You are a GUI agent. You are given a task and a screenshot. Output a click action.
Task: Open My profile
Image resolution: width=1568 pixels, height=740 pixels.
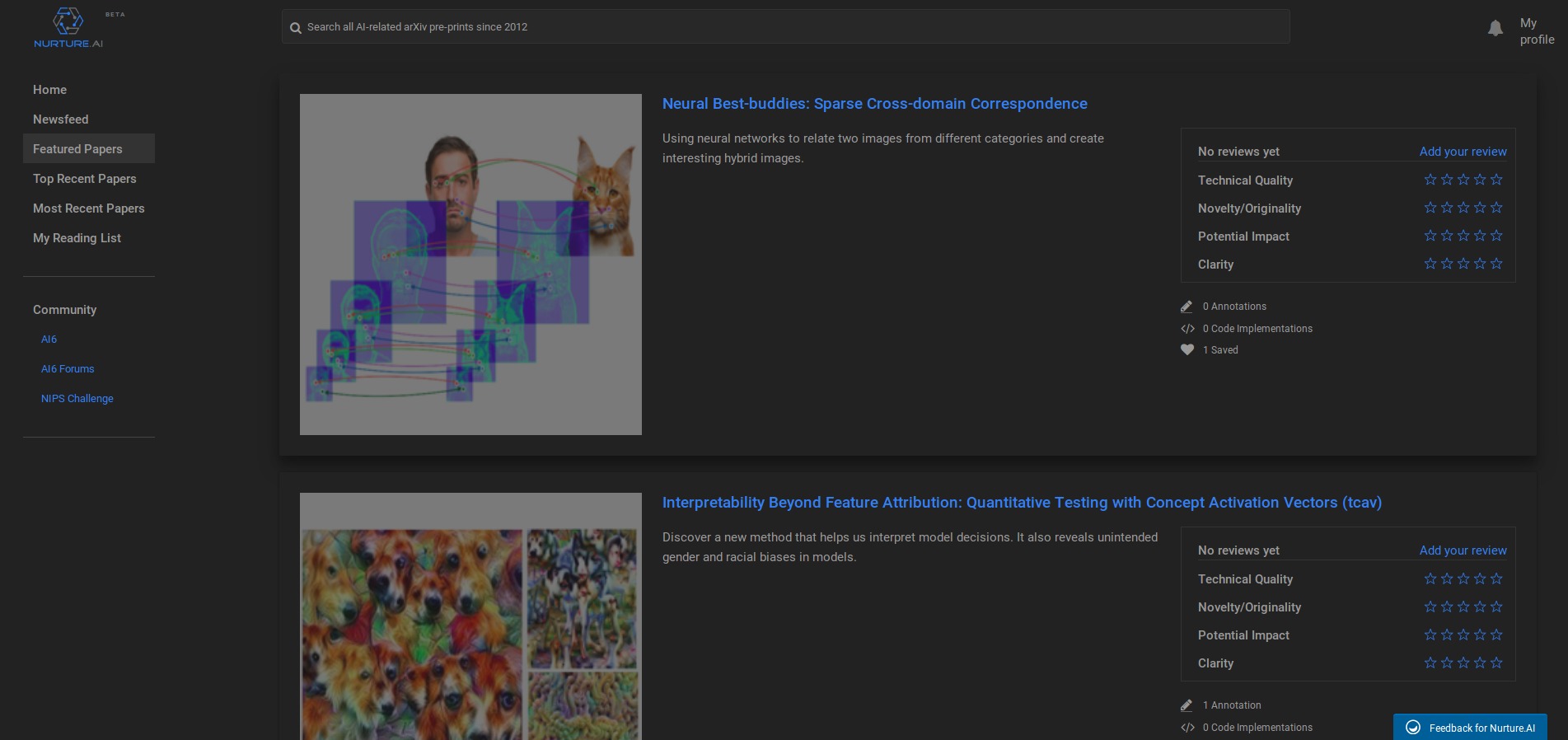[1538, 31]
